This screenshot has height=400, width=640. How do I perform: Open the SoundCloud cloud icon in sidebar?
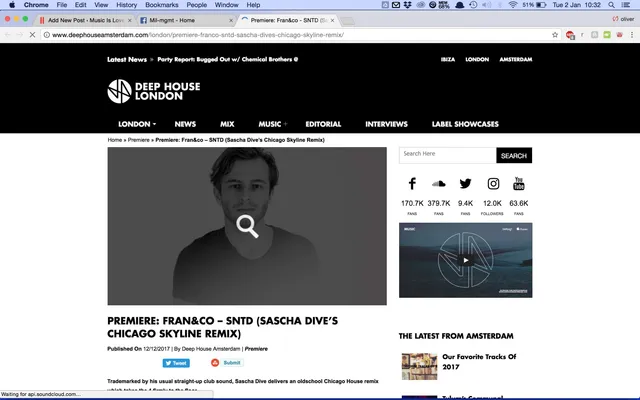coord(439,184)
